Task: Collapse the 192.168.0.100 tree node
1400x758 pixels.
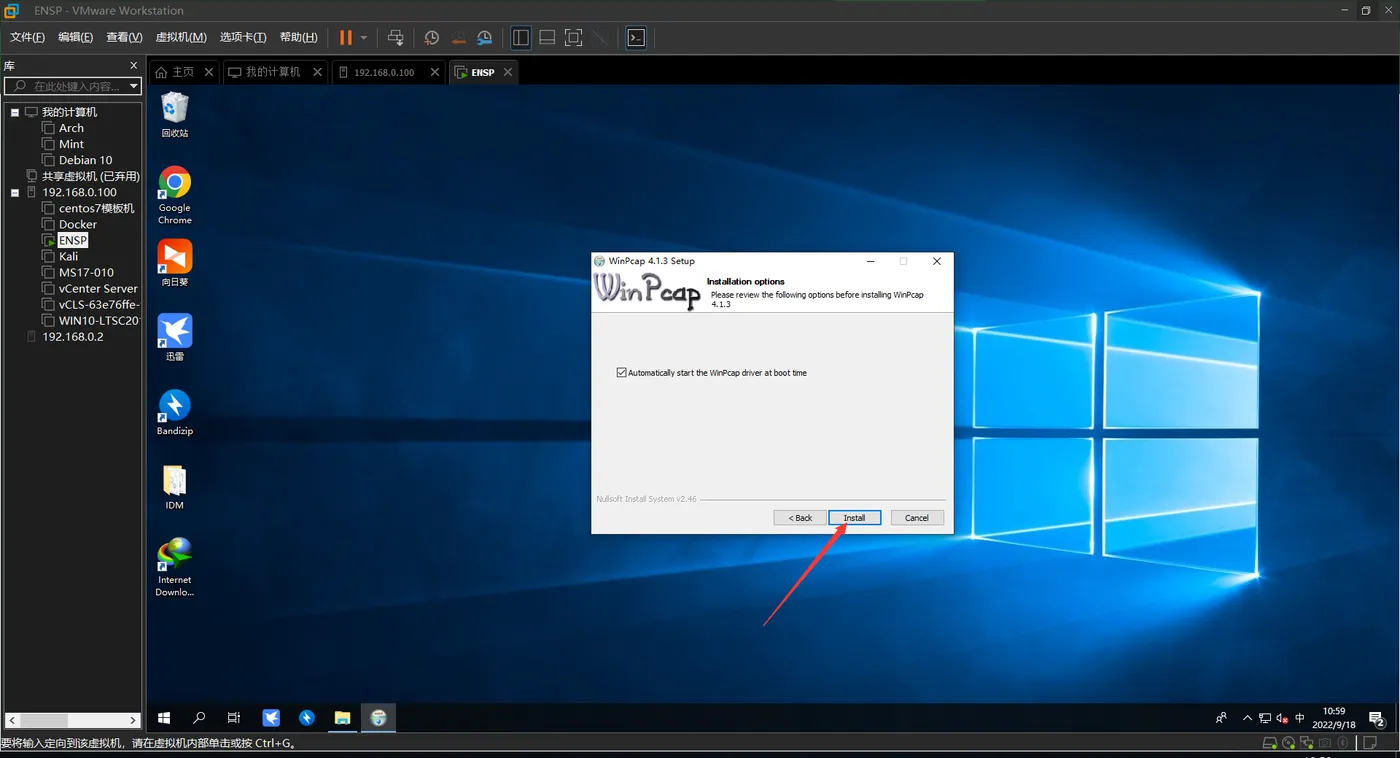Action: pos(15,192)
